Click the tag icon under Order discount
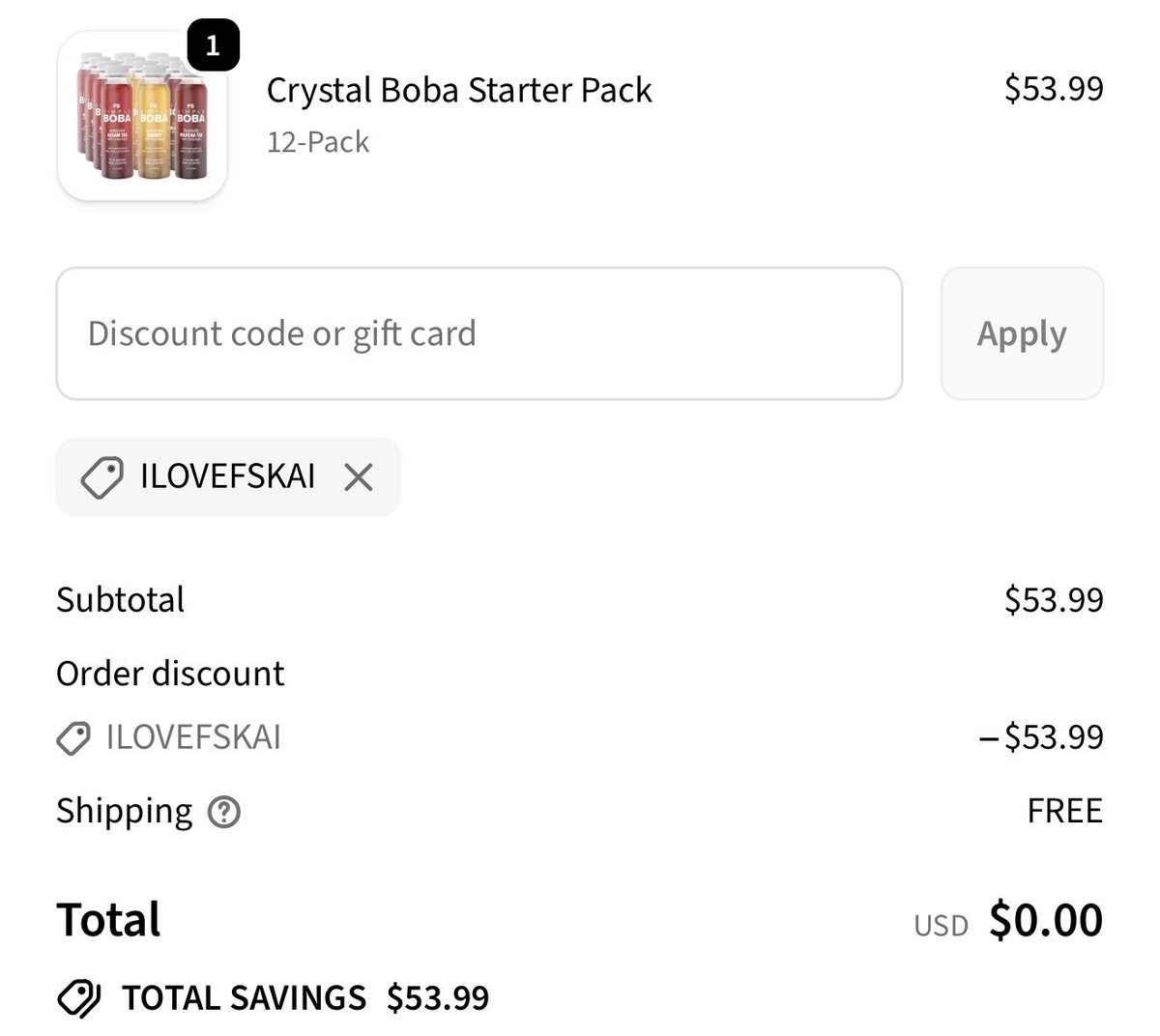The image size is (1160, 1036). (x=74, y=738)
